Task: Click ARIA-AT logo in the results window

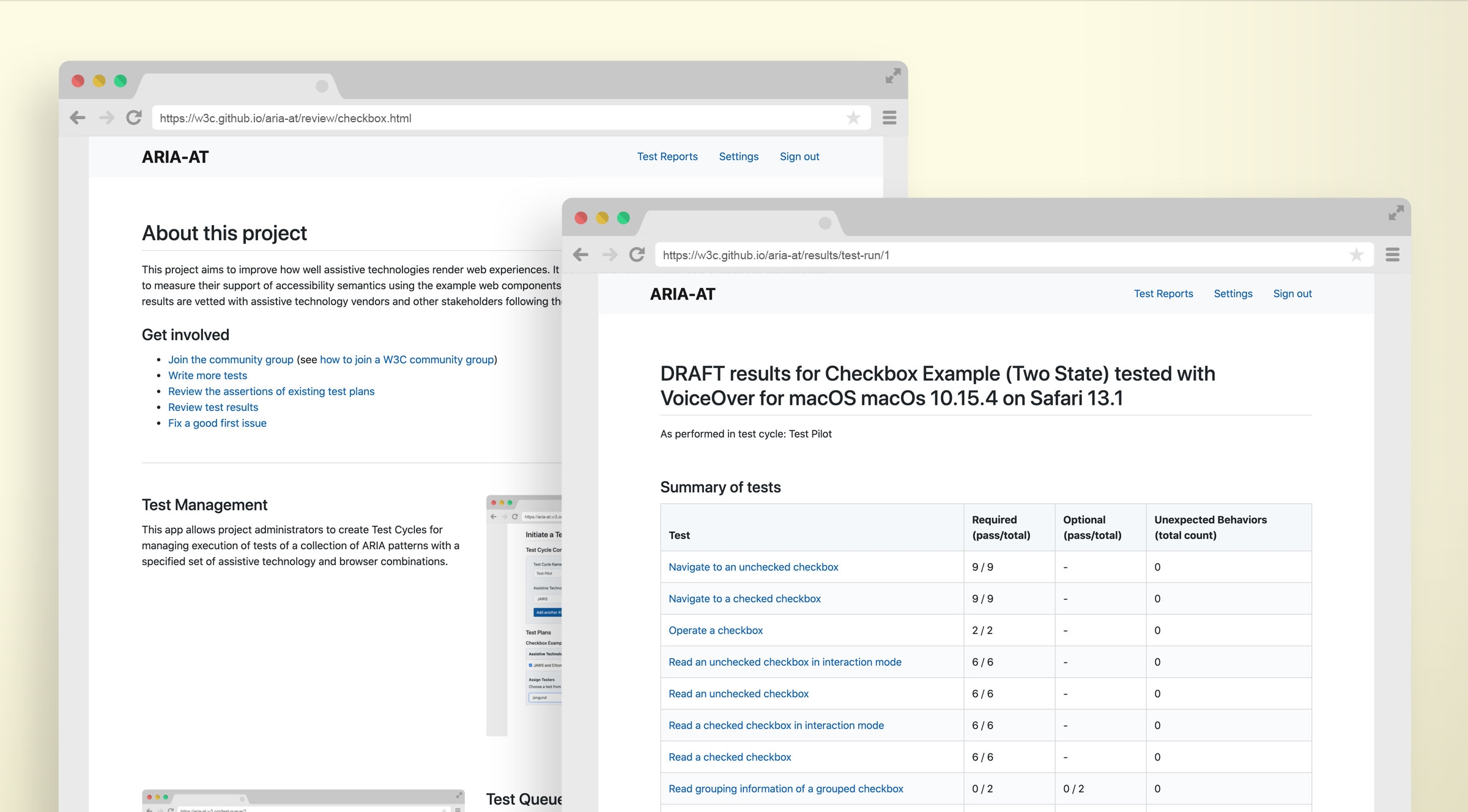Action: click(x=683, y=294)
